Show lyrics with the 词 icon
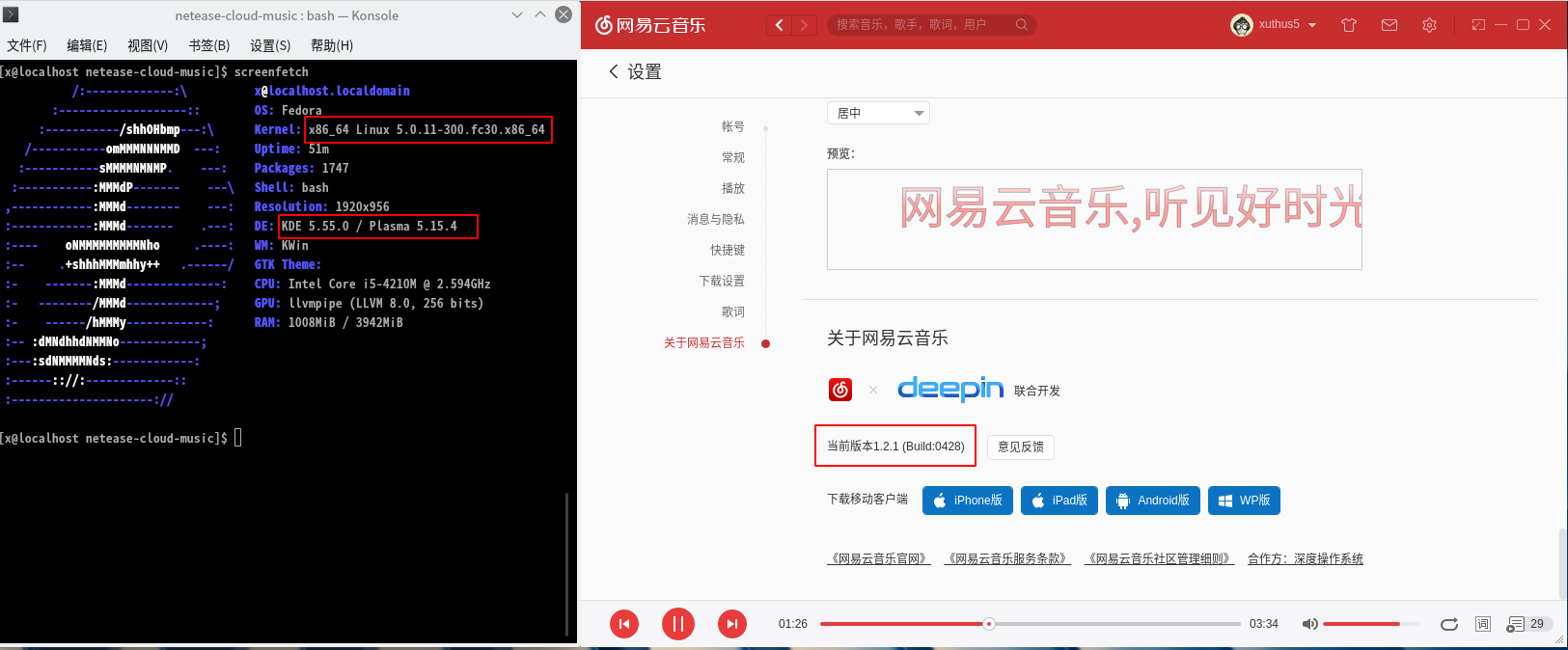Screen dimensions: 1568x650 pos(1483,624)
